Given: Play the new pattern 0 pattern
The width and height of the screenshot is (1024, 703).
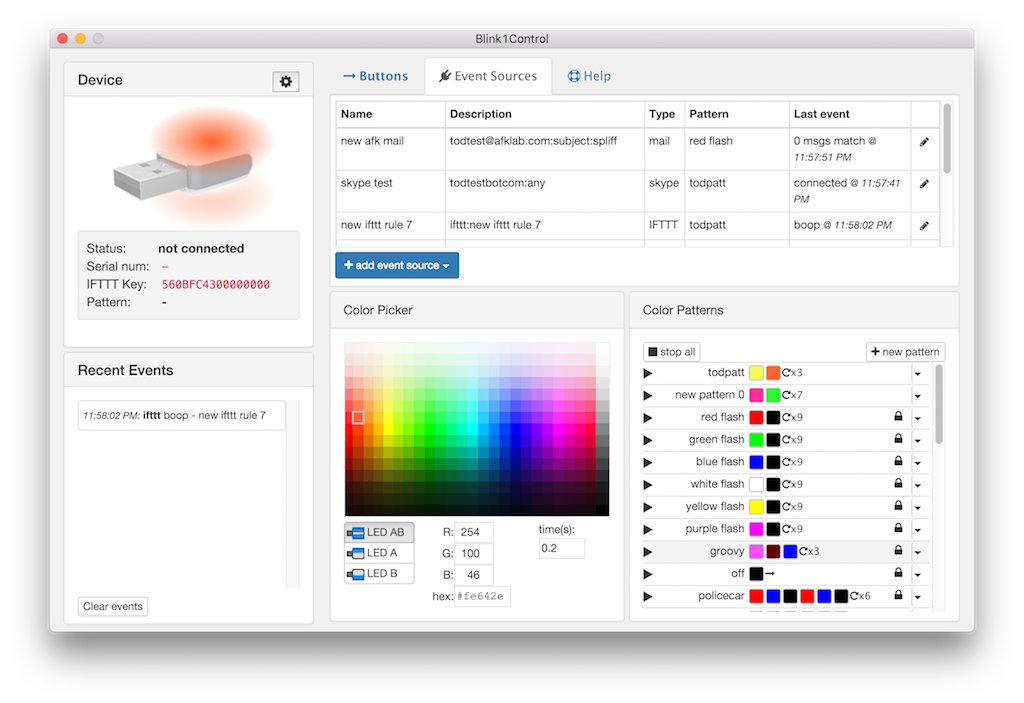Looking at the screenshot, I should point(648,395).
